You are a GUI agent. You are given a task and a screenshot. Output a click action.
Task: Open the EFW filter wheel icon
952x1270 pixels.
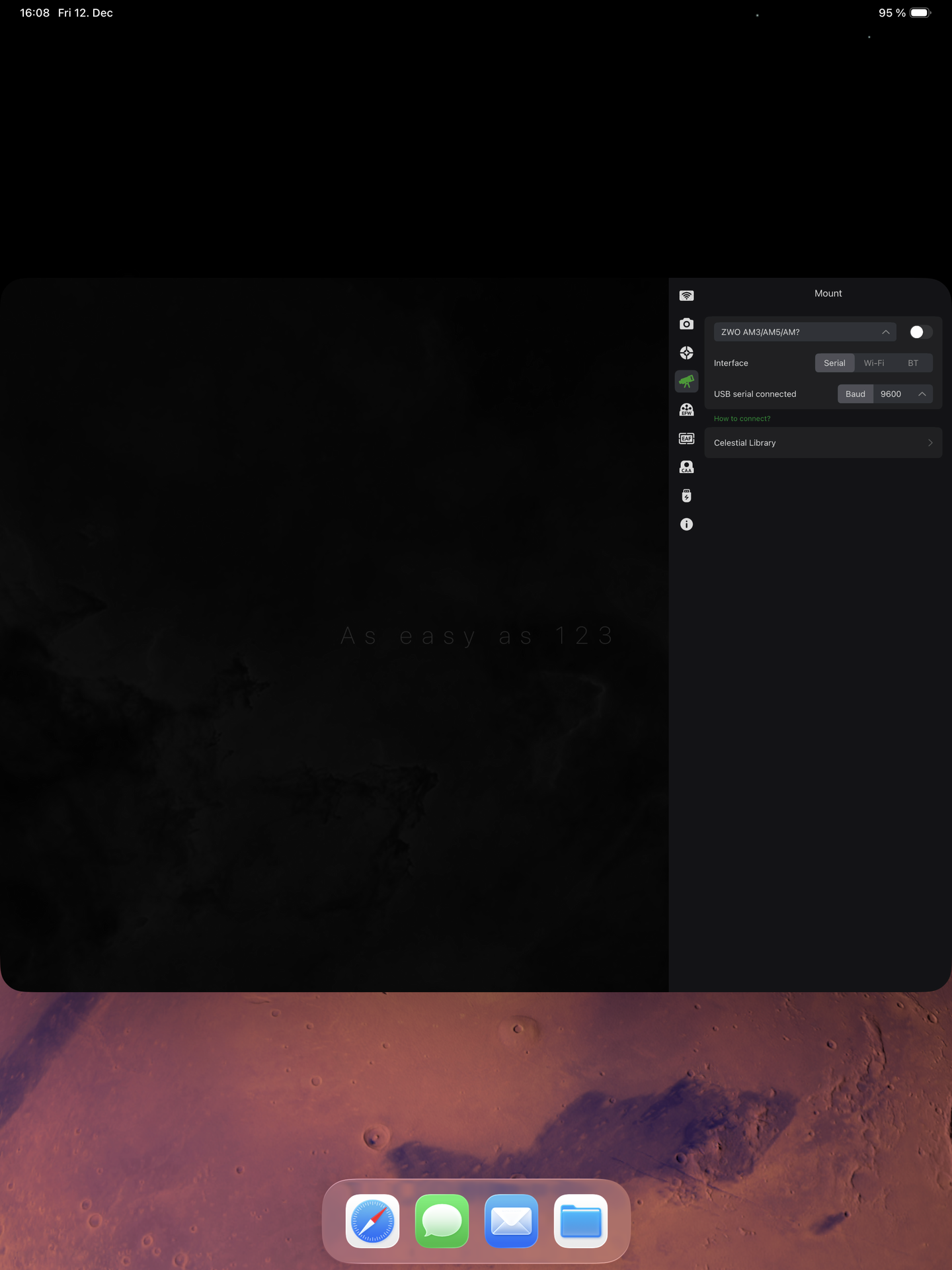point(686,410)
